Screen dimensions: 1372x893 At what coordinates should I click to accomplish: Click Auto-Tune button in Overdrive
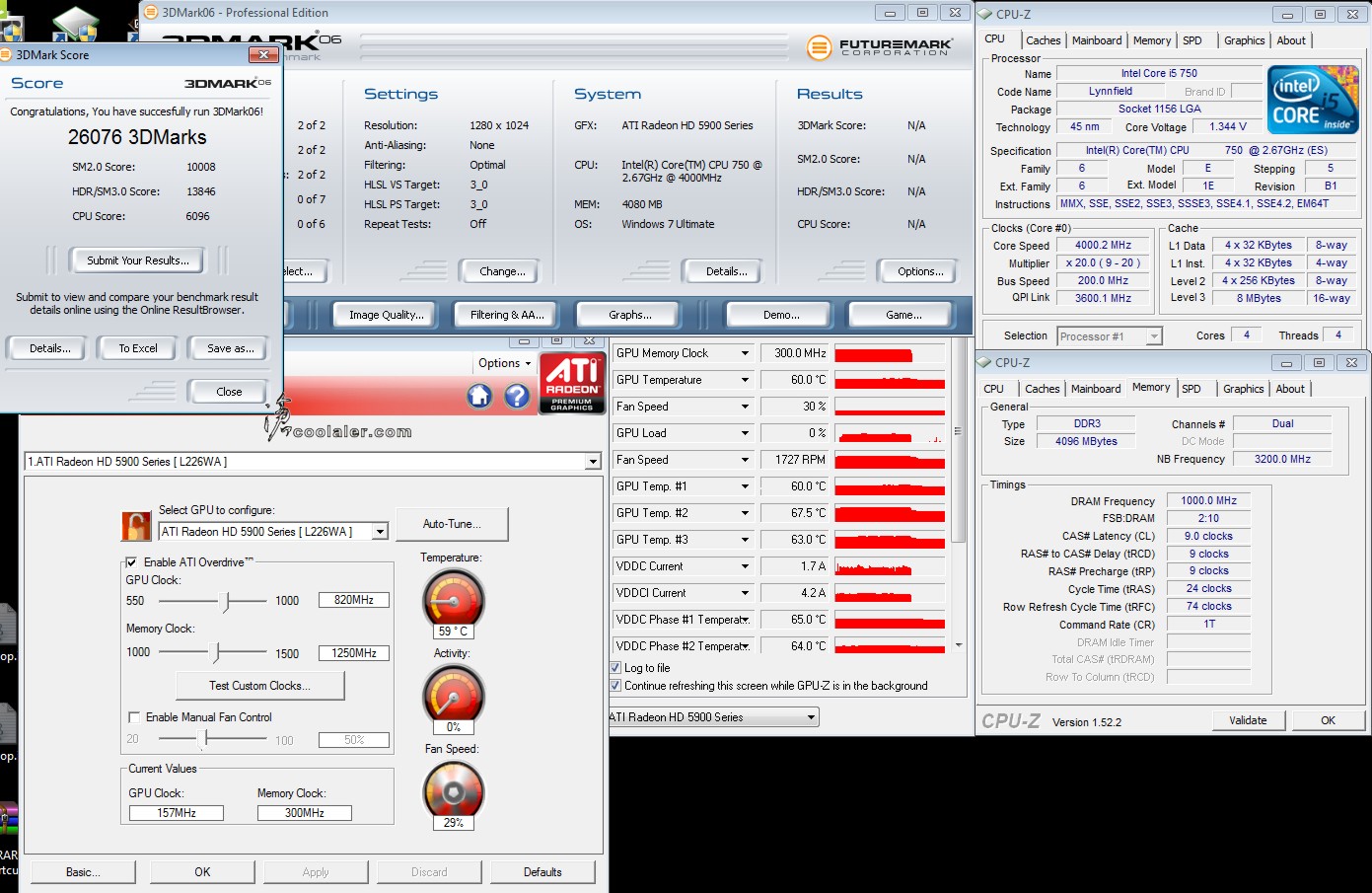(x=452, y=524)
